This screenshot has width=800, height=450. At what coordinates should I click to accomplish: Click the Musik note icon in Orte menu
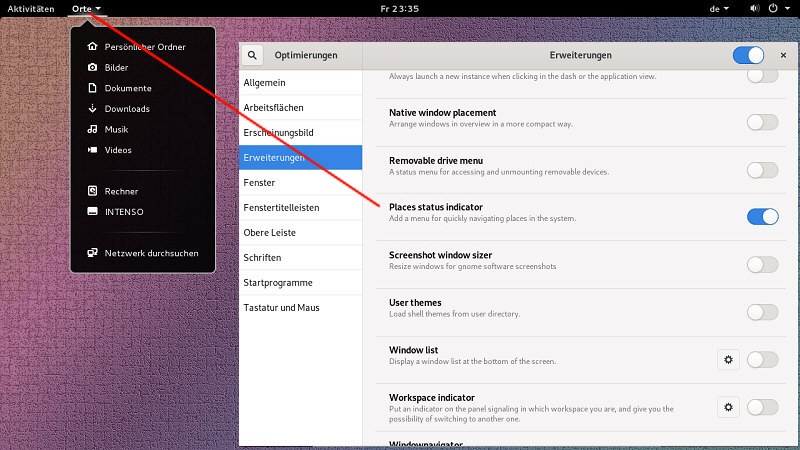[x=92, y=129]
